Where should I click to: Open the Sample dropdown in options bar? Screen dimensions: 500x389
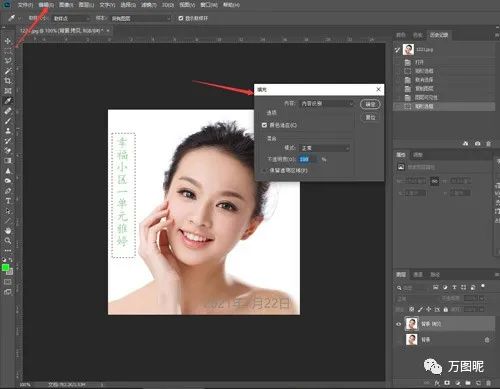point(141,18)
